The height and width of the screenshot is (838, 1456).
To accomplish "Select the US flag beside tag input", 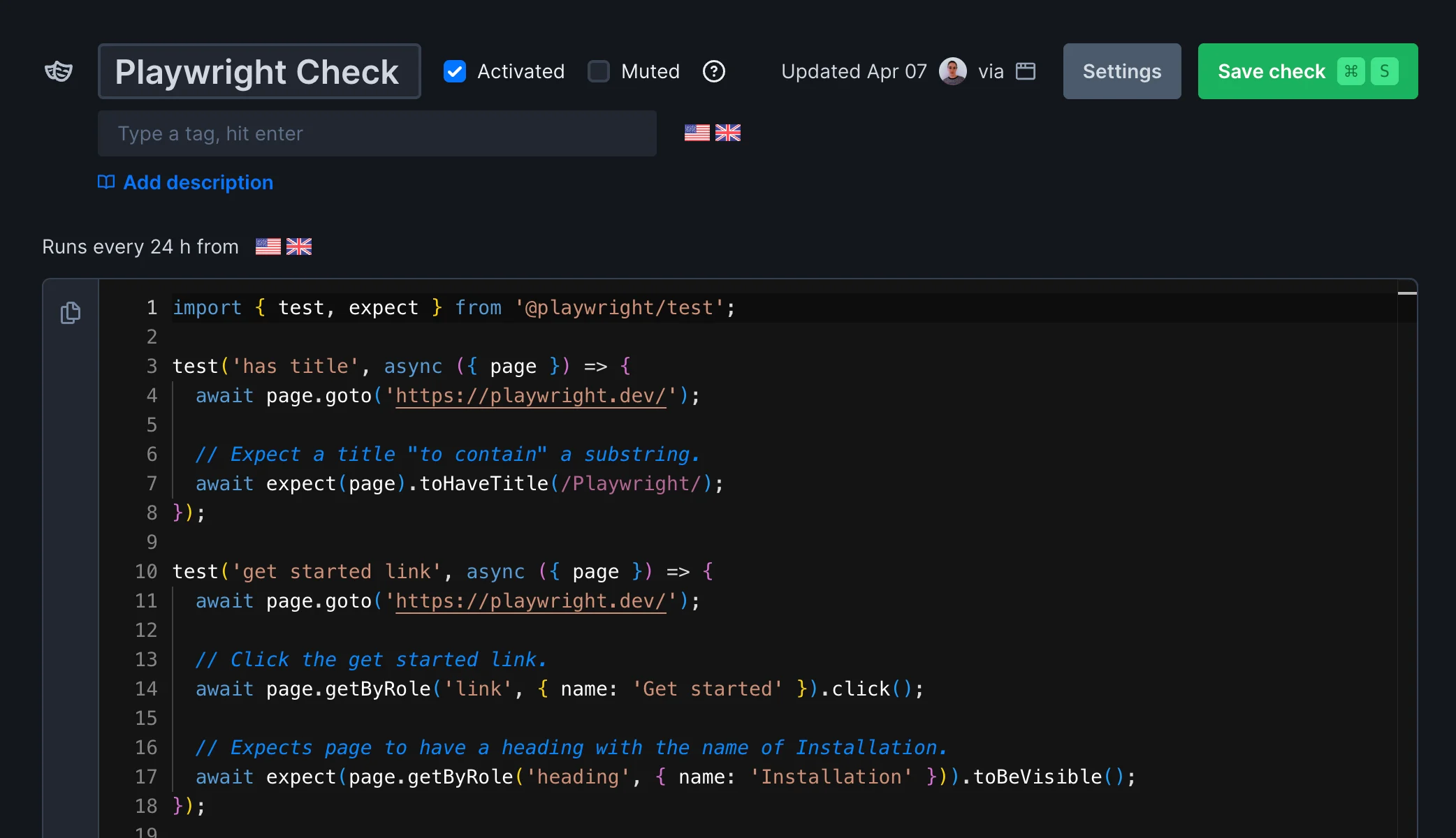I will (697, 133).
